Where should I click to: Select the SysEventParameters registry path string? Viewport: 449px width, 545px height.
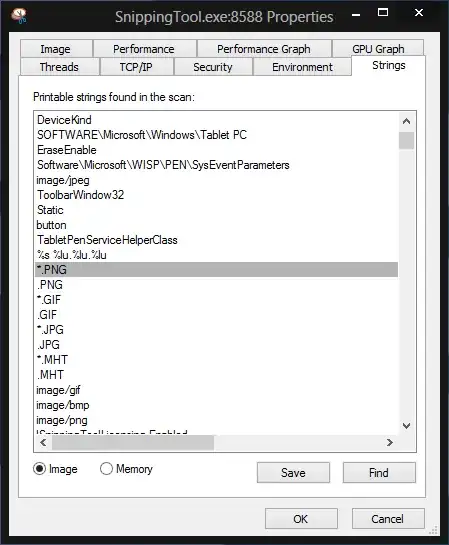pos(217,165)
